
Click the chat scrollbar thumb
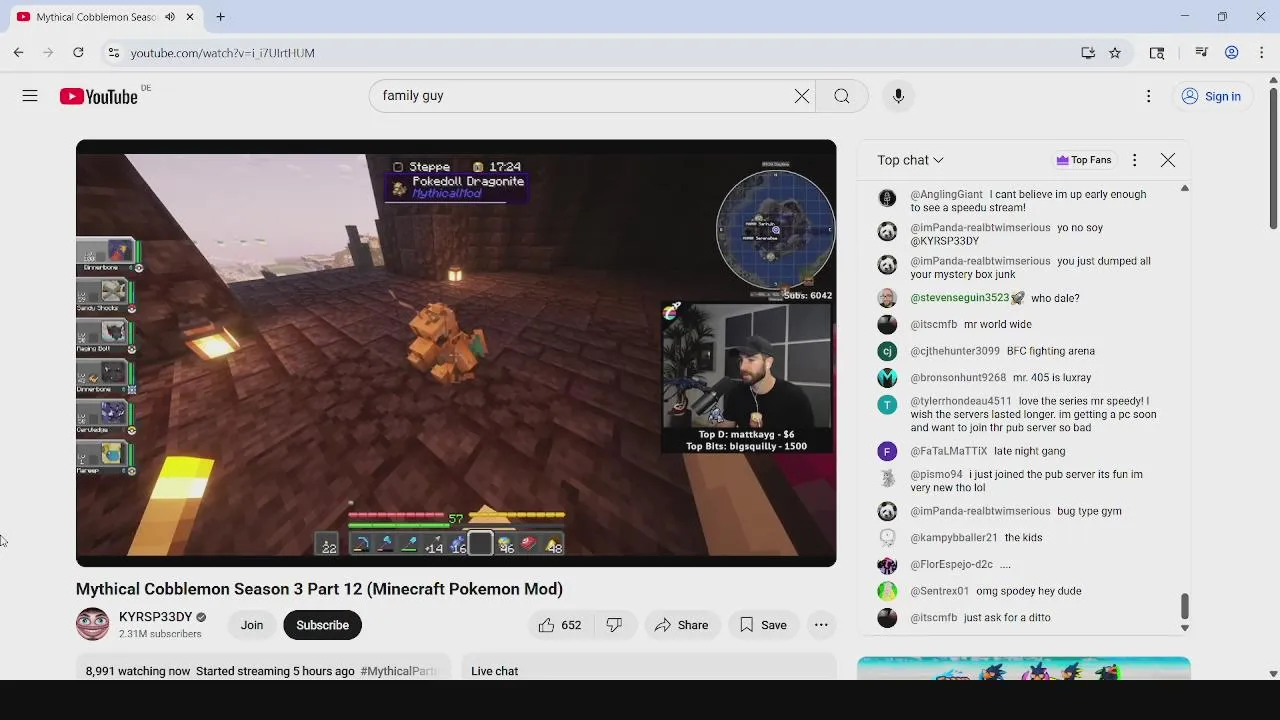1185,606
